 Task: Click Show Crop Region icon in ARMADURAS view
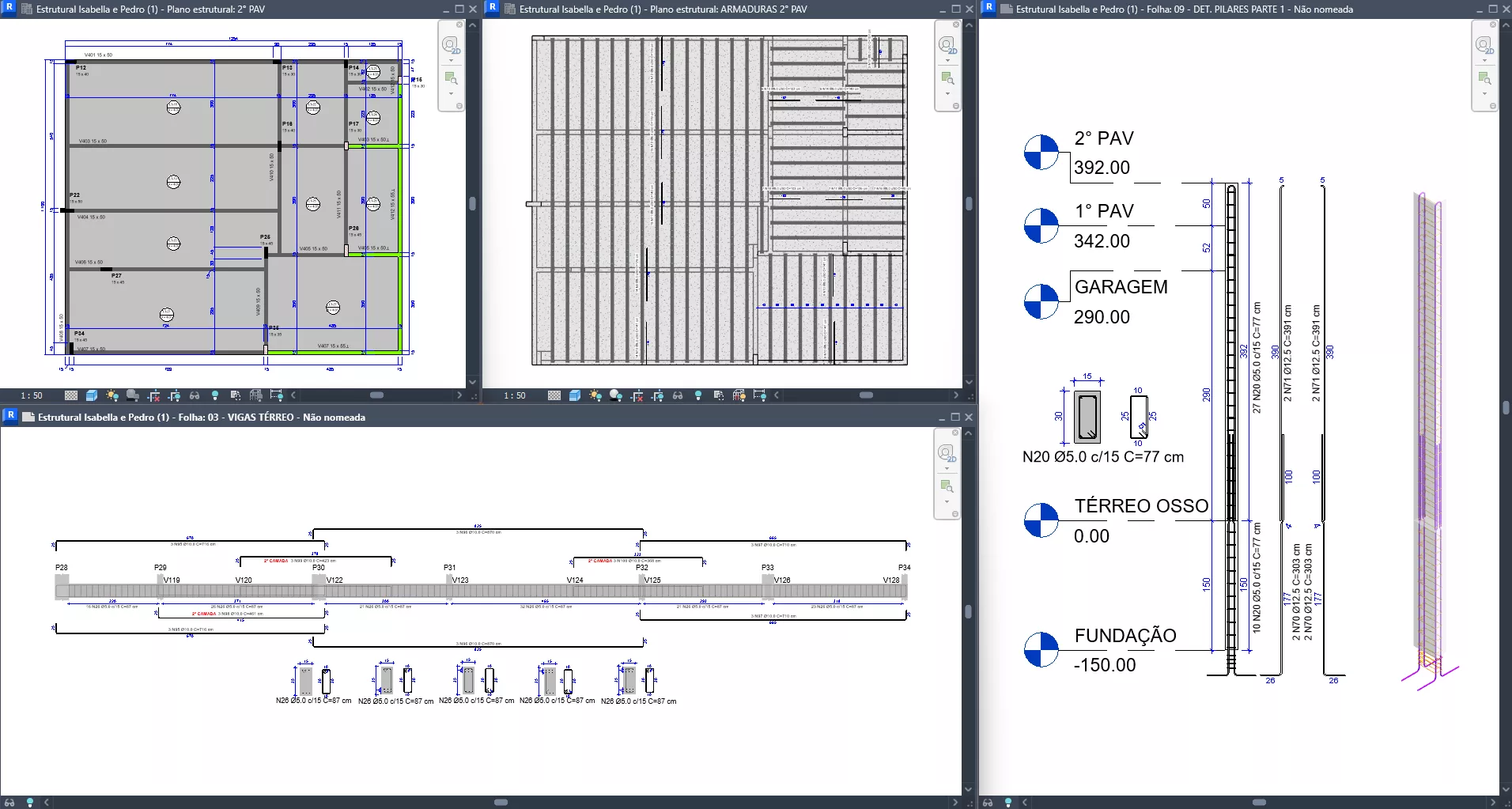click(x=657, y=395)
